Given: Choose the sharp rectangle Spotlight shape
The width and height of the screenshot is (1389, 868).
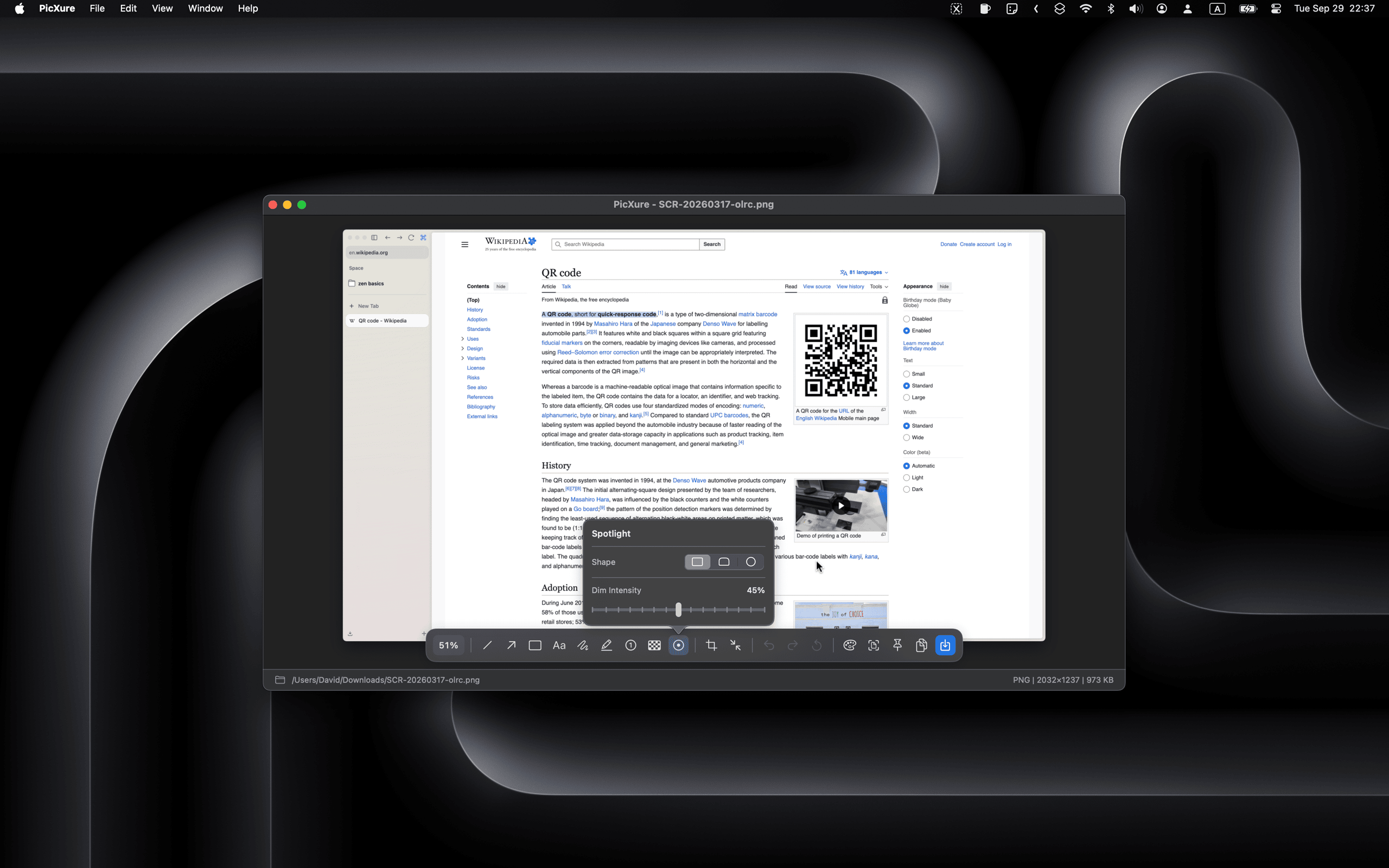Looking at the screenshot, I should 697,562.
